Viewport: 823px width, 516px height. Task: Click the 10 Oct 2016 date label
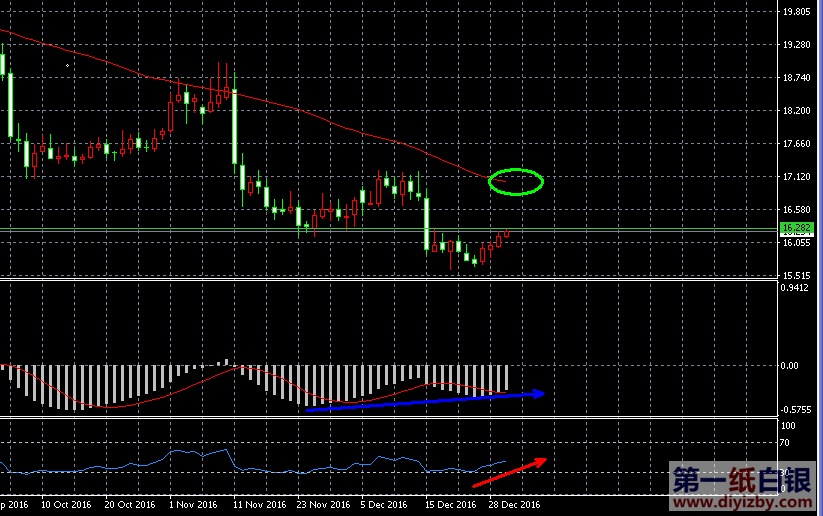click(x=65, y=505)
